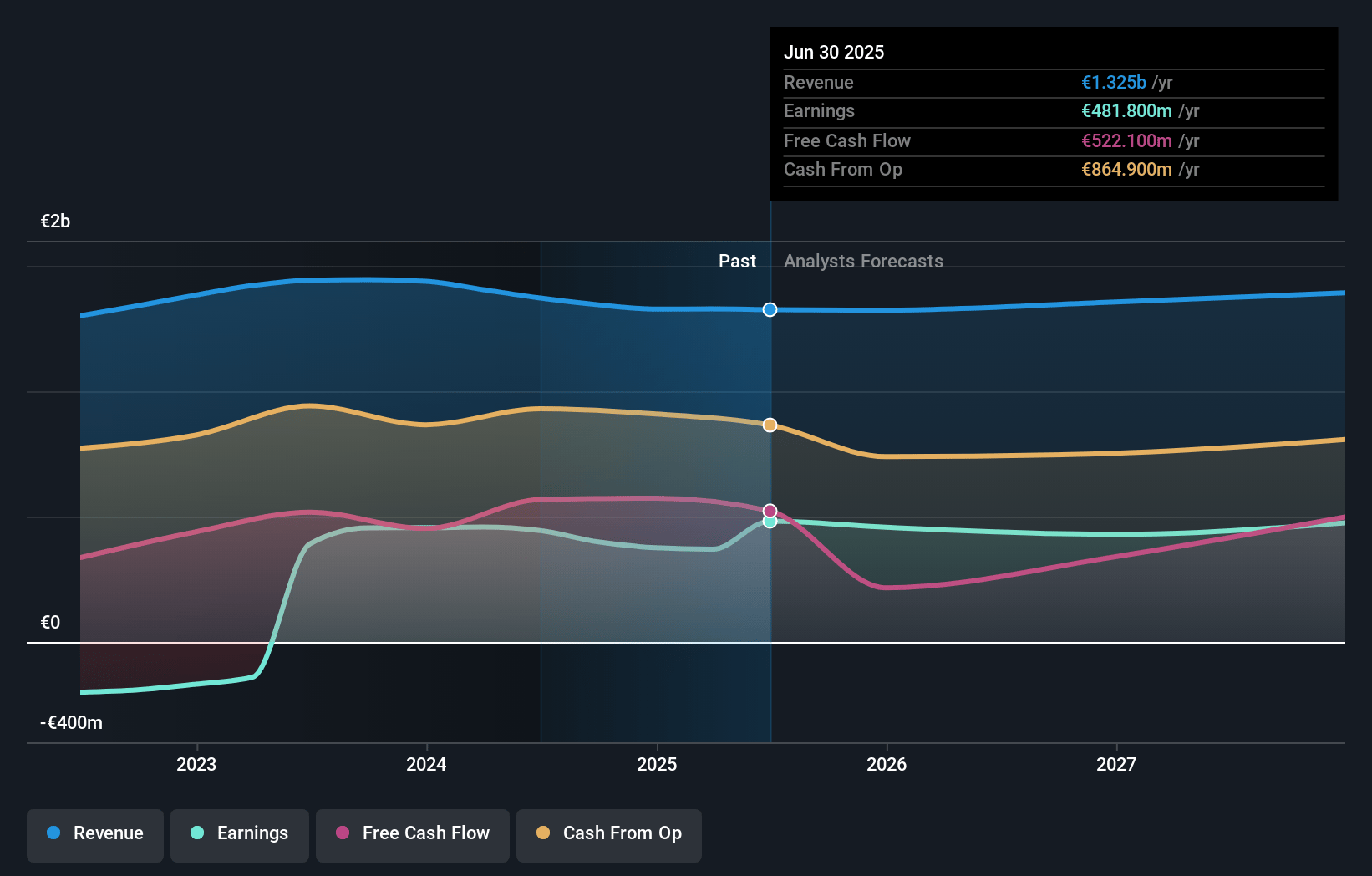This screenshot has width=1372, height=876.
Task: Click the 2023 x-axis label
Action: tap(196, 764)
